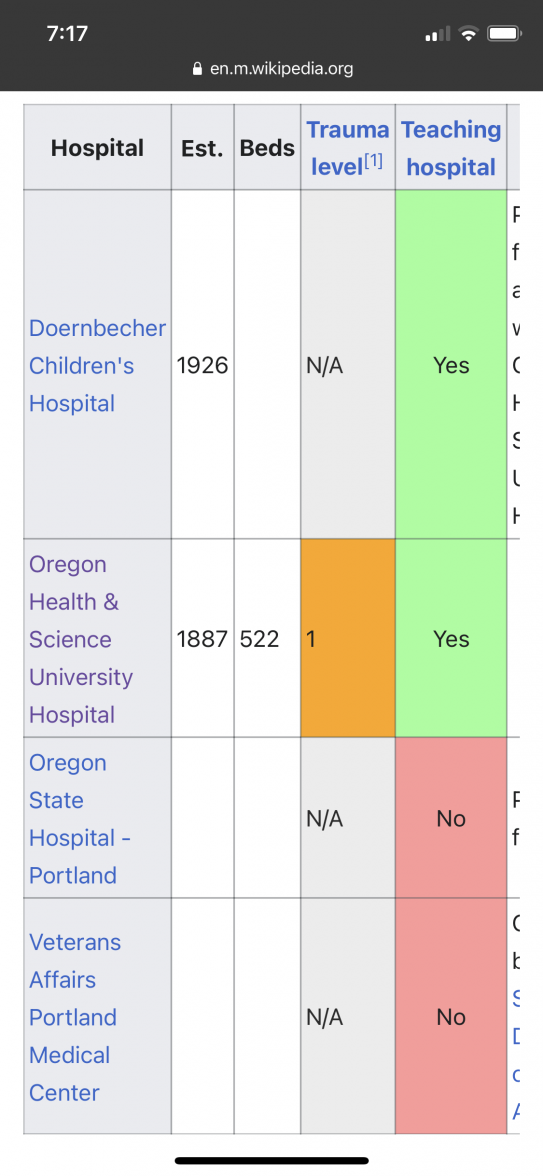Viewport: 543px width, 1176px height.
Task: Tap the home indicator bar at bottom
Action: 272,1160
